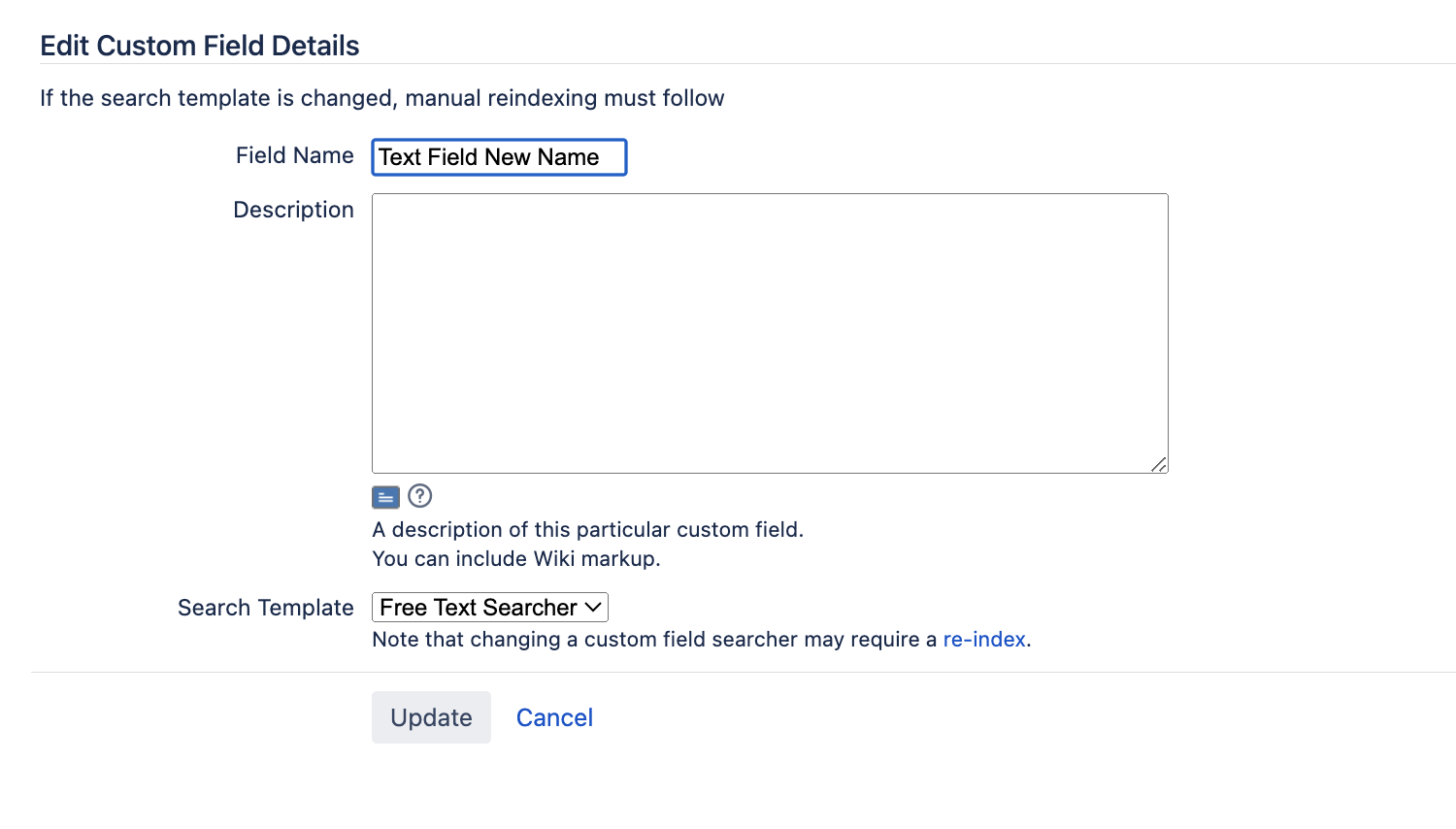This screenshot has width=1456, height=829.
Task: Click the divider line above Update button
Action: (743, 672)
